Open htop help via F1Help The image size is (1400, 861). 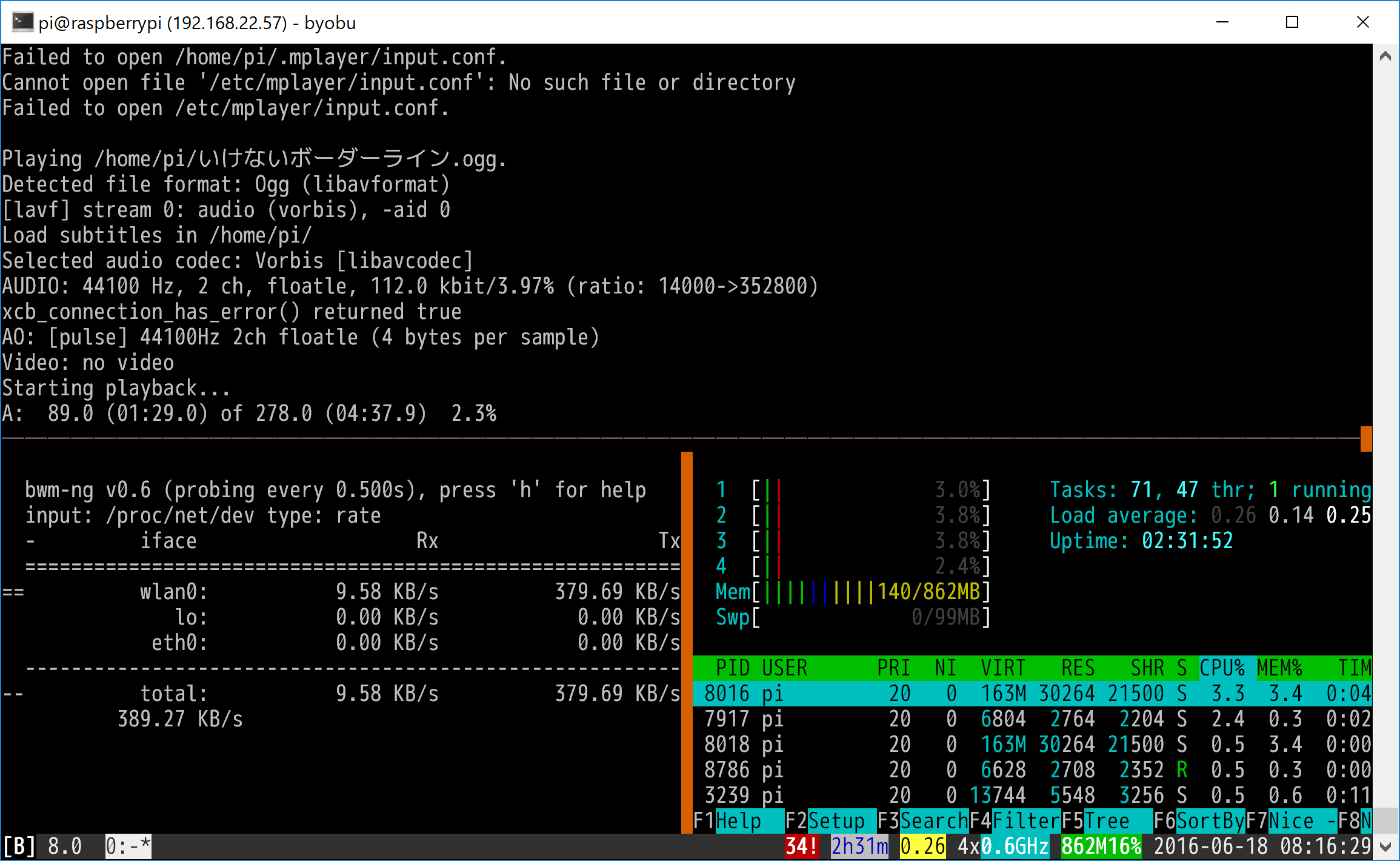click(728, 820)
